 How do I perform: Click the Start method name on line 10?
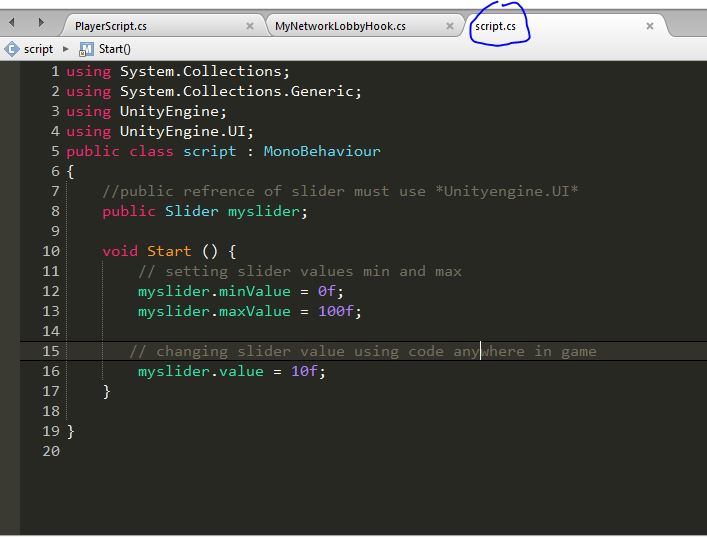tap(169, 251)
